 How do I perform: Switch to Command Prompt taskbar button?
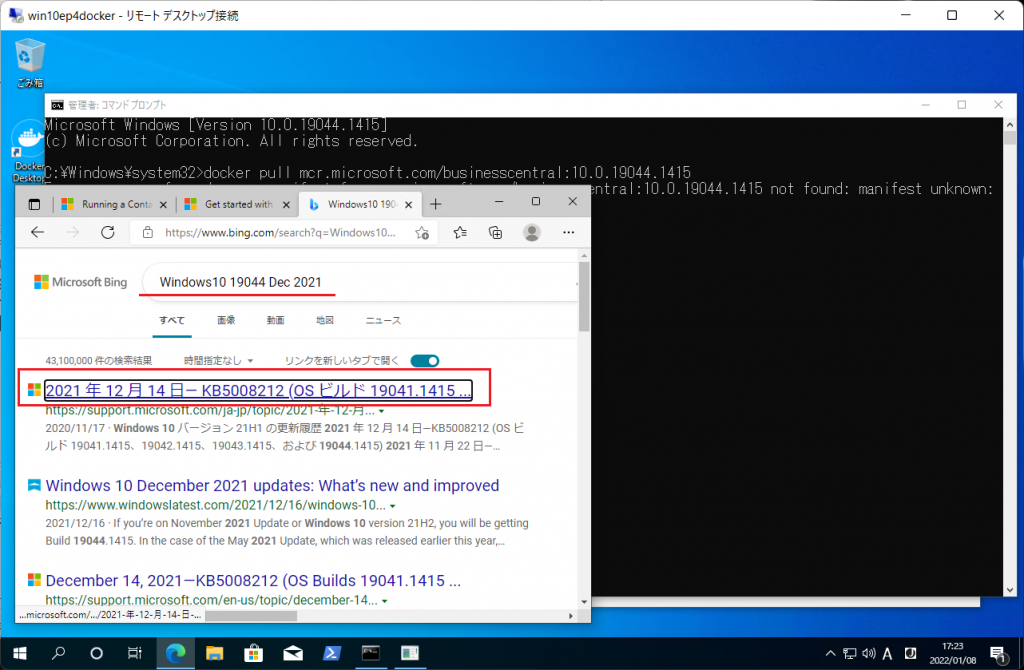click(371, 653)
